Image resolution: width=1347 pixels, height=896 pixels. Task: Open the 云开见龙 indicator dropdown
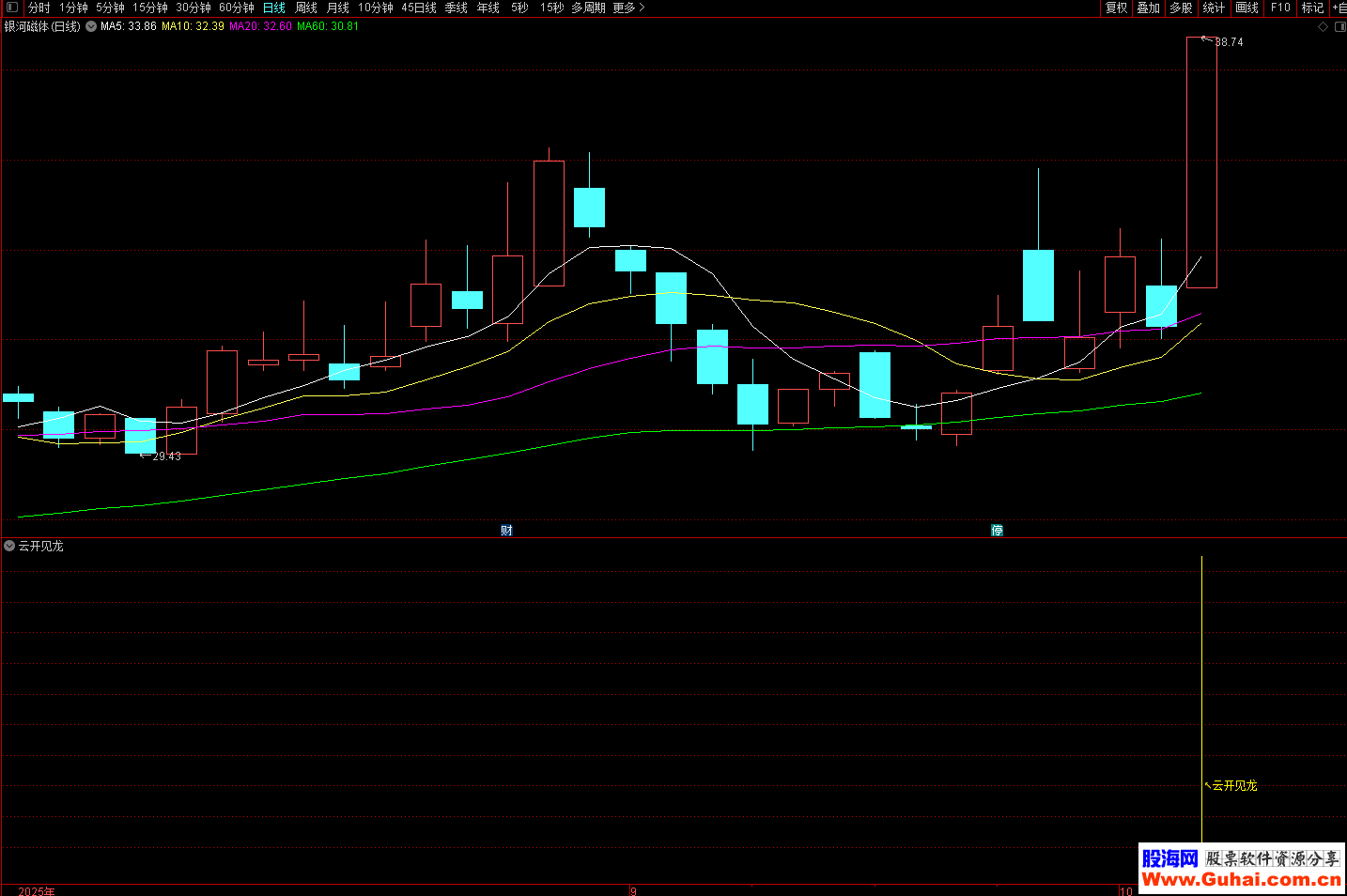click(x=9, y=546)
